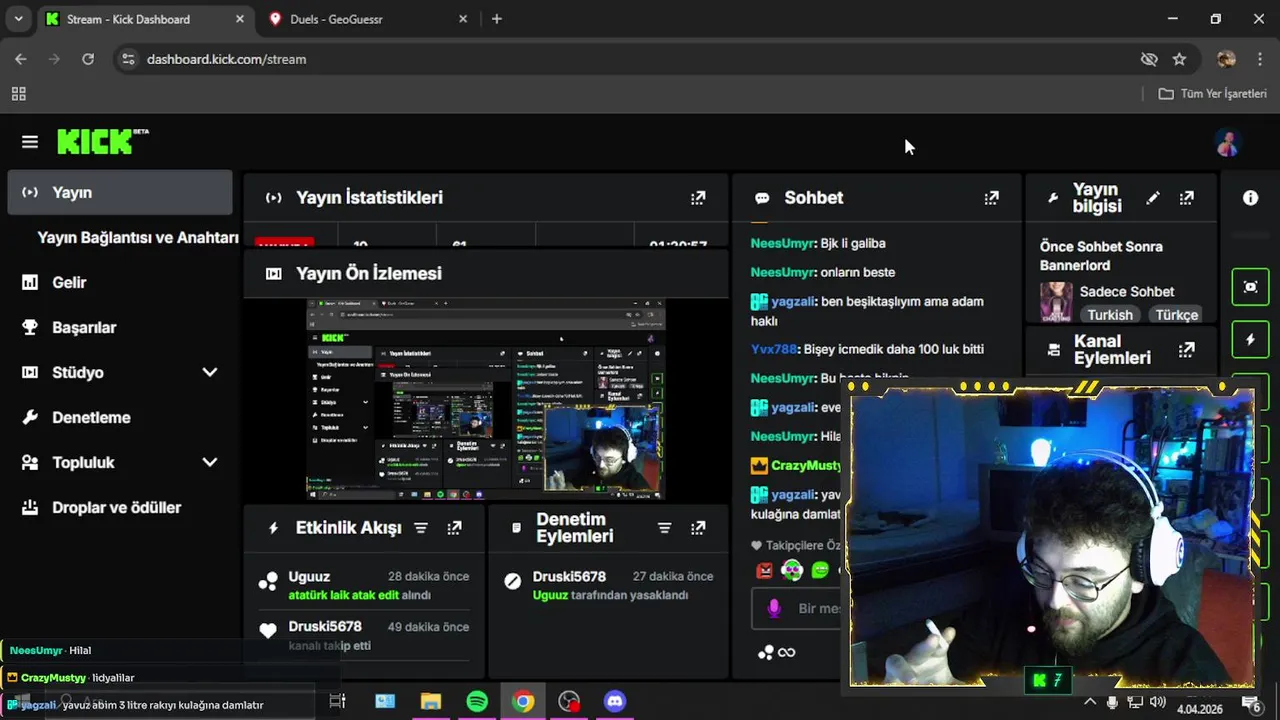Open the Sadece Sohbet category link
The image size is (1280, 720).
pyautogui.click(x=1127, y=292)
